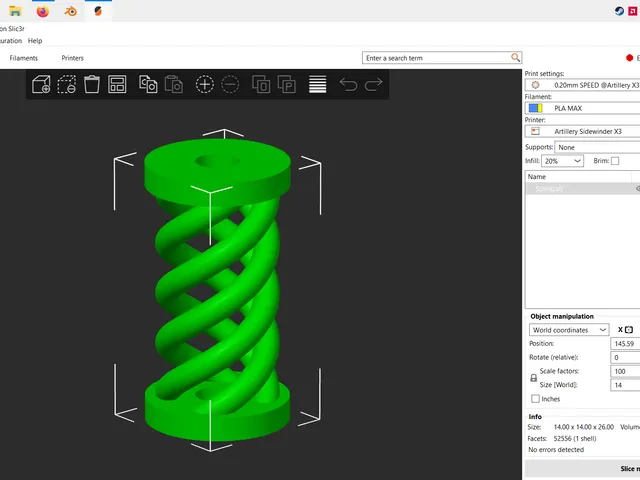Select the object row in the list
640x480 pixels.
582,189
